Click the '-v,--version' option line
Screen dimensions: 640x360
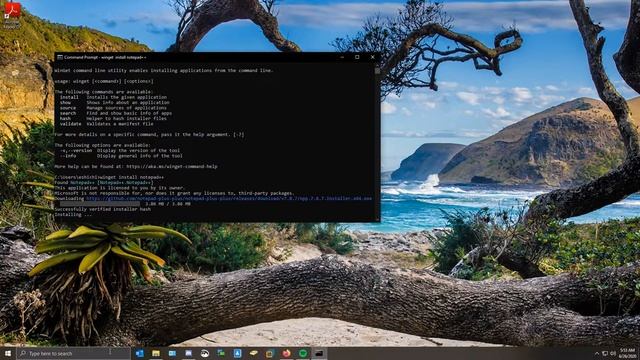tap(120, 151)
